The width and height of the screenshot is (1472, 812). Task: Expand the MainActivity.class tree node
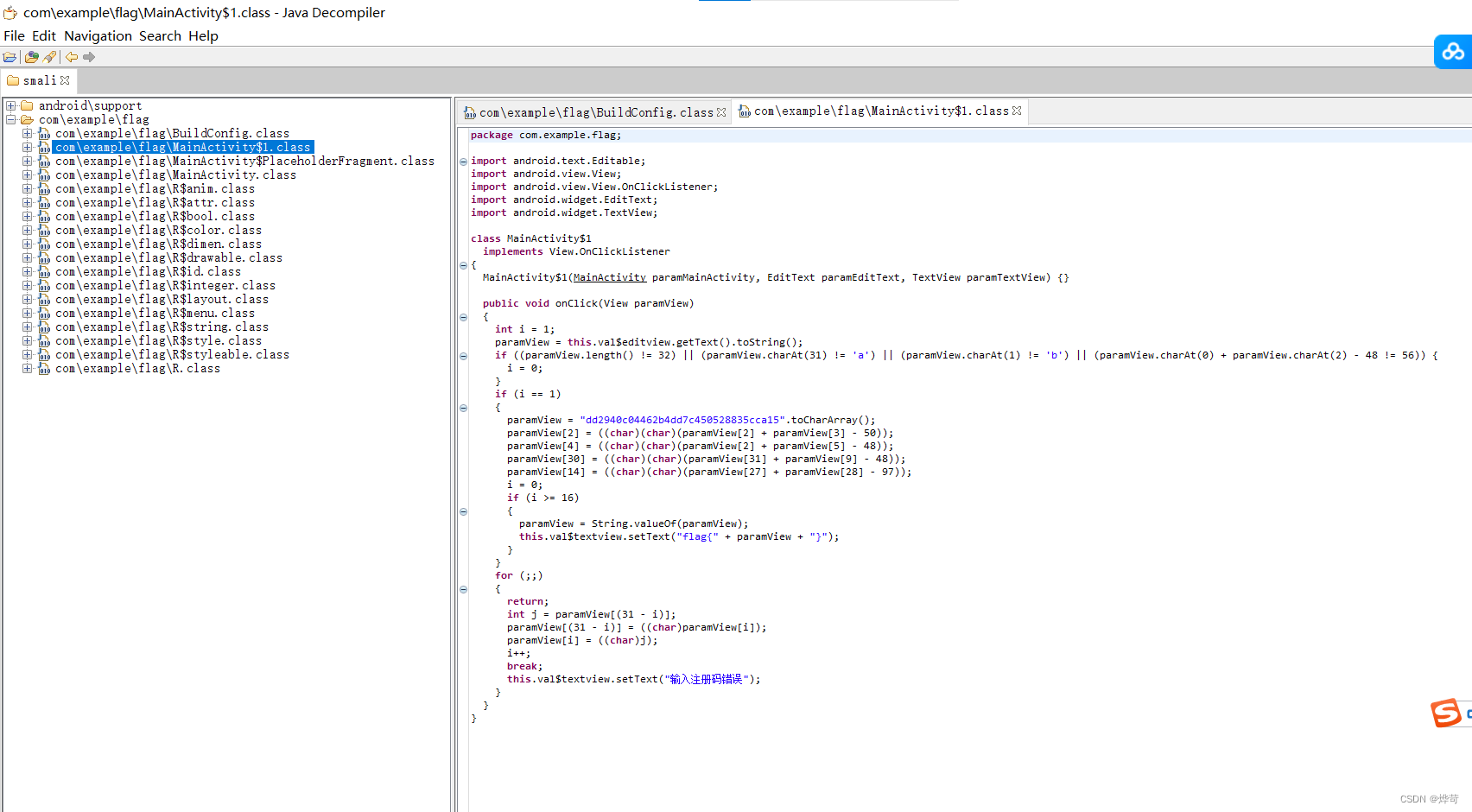(28, 174)
